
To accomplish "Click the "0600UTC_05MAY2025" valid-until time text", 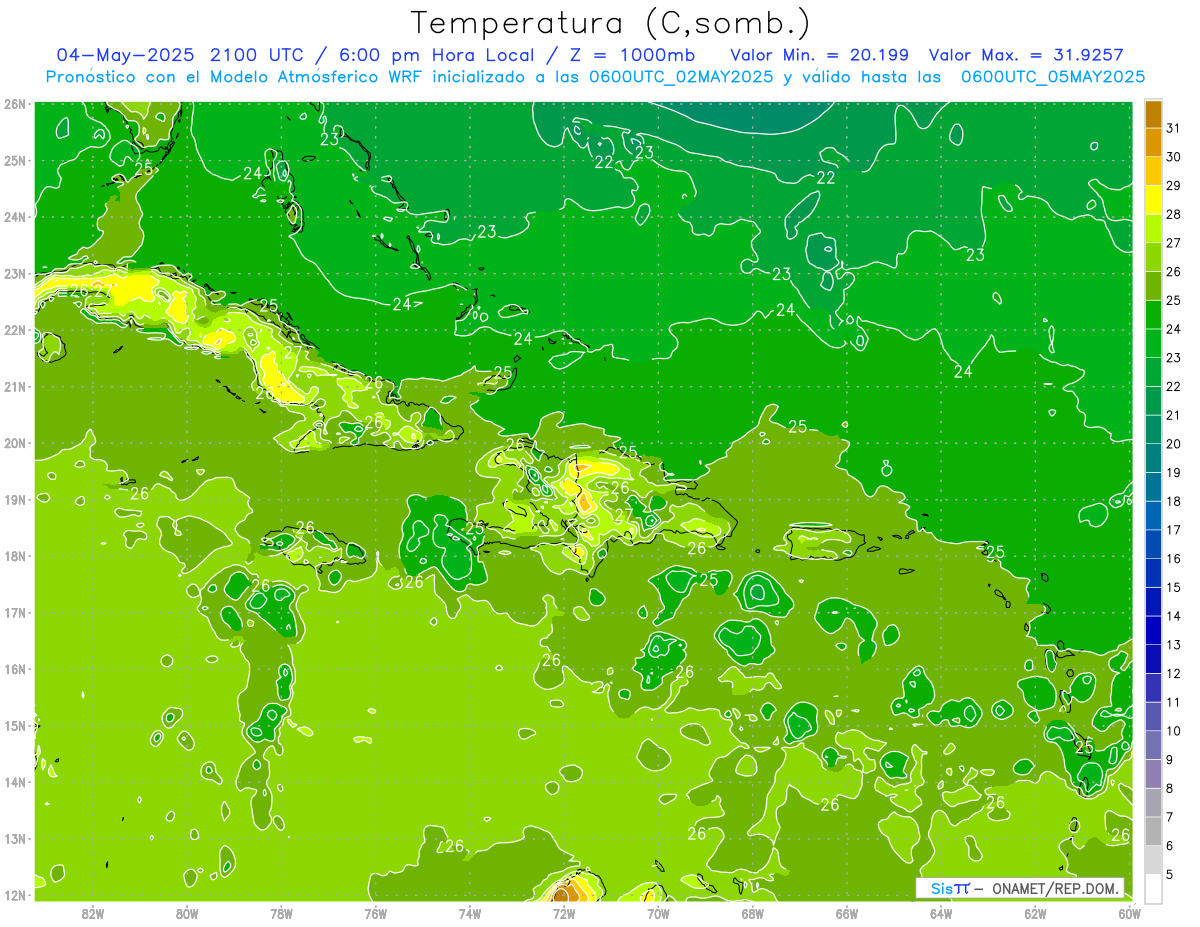I will click(1052, 76).
